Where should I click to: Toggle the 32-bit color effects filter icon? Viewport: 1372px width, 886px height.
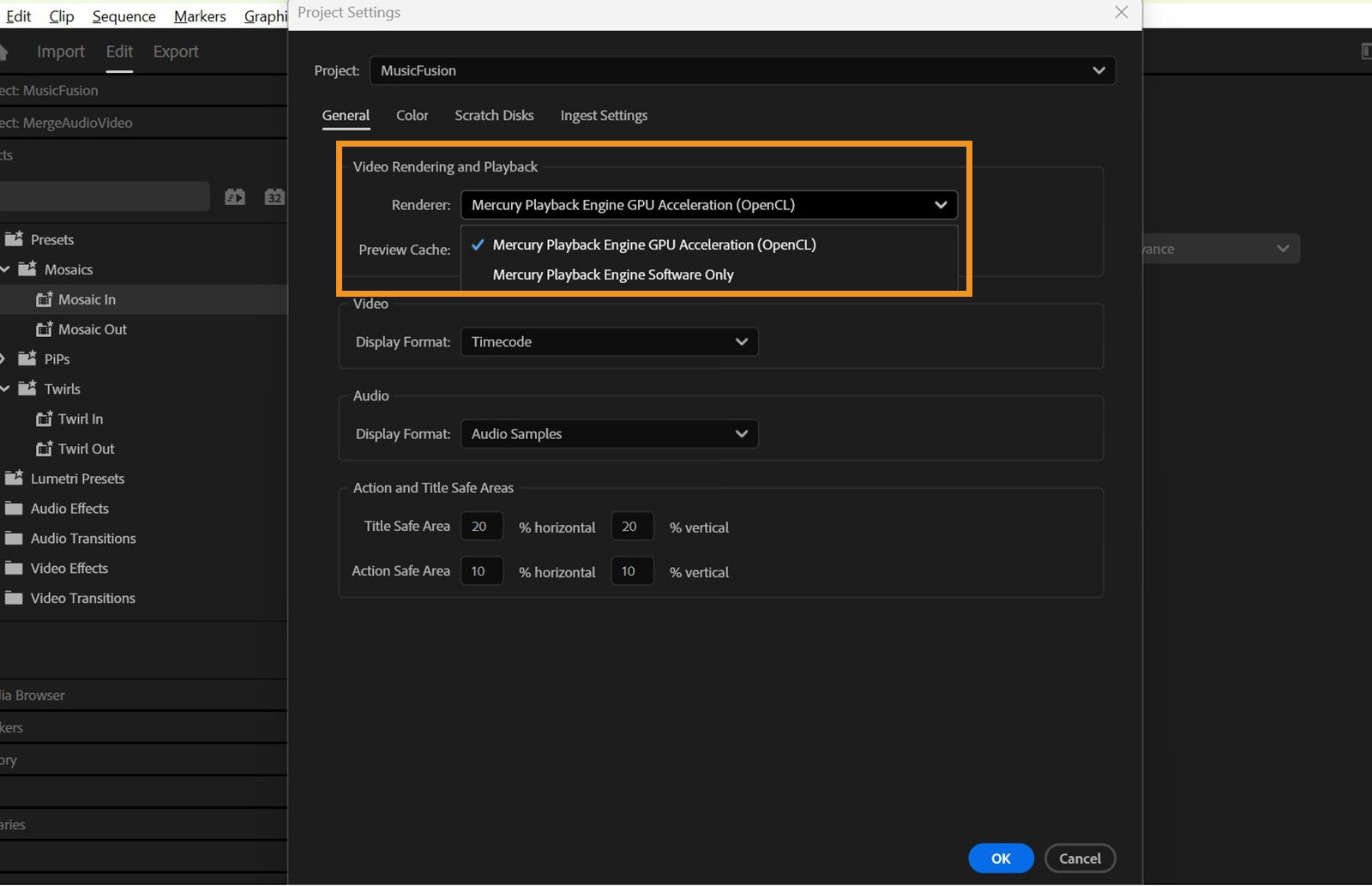pos(274,196)
